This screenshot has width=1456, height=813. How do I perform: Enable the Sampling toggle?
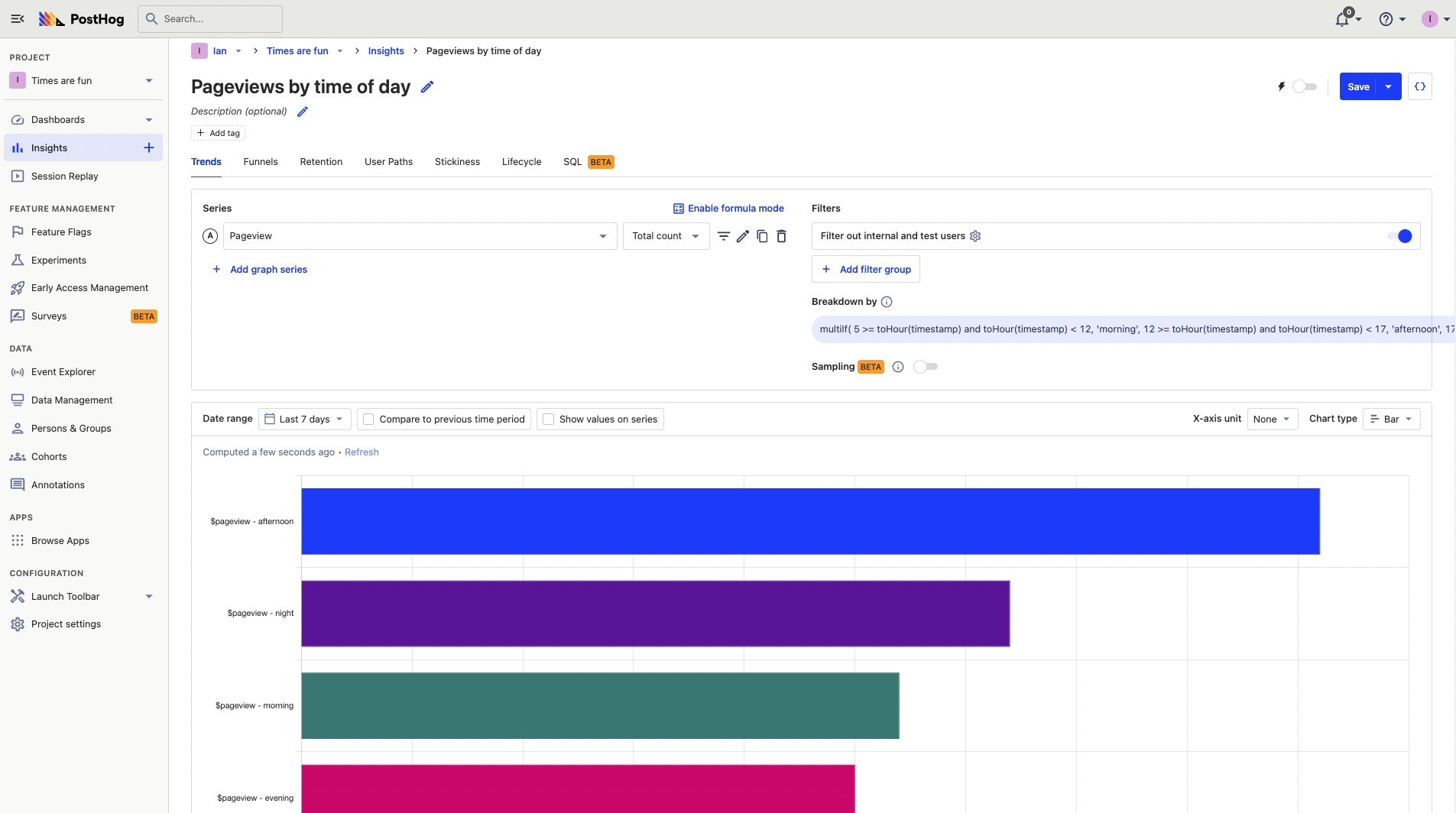[x=925, y=367]
